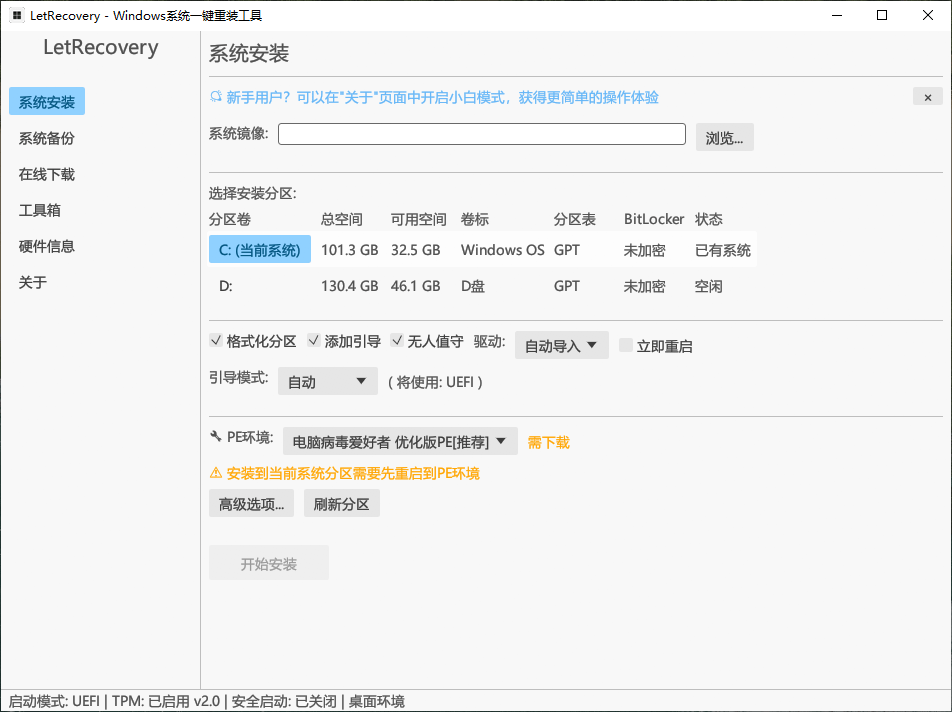Click the 可用空间 column header
The image size is (952, 712).
click(419, 219)
